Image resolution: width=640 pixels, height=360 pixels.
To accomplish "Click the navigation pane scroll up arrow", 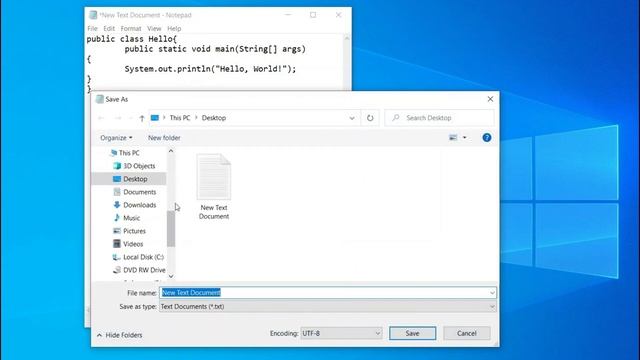I will pyautogui.click(x=171, y=151).
